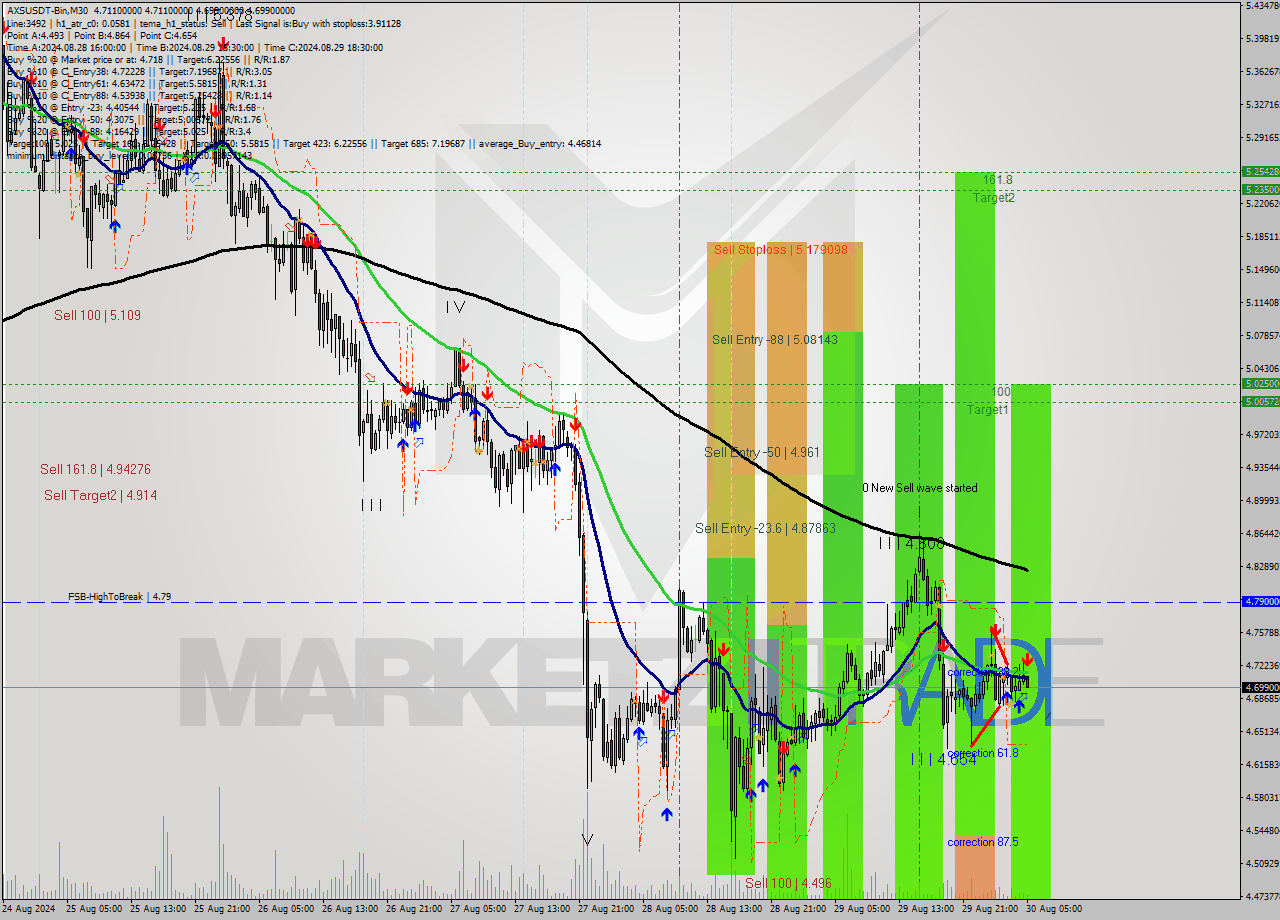1280x920 pixels.
Task: Select '0 New Sell wave started' annotation
Action: pos(920,488)
